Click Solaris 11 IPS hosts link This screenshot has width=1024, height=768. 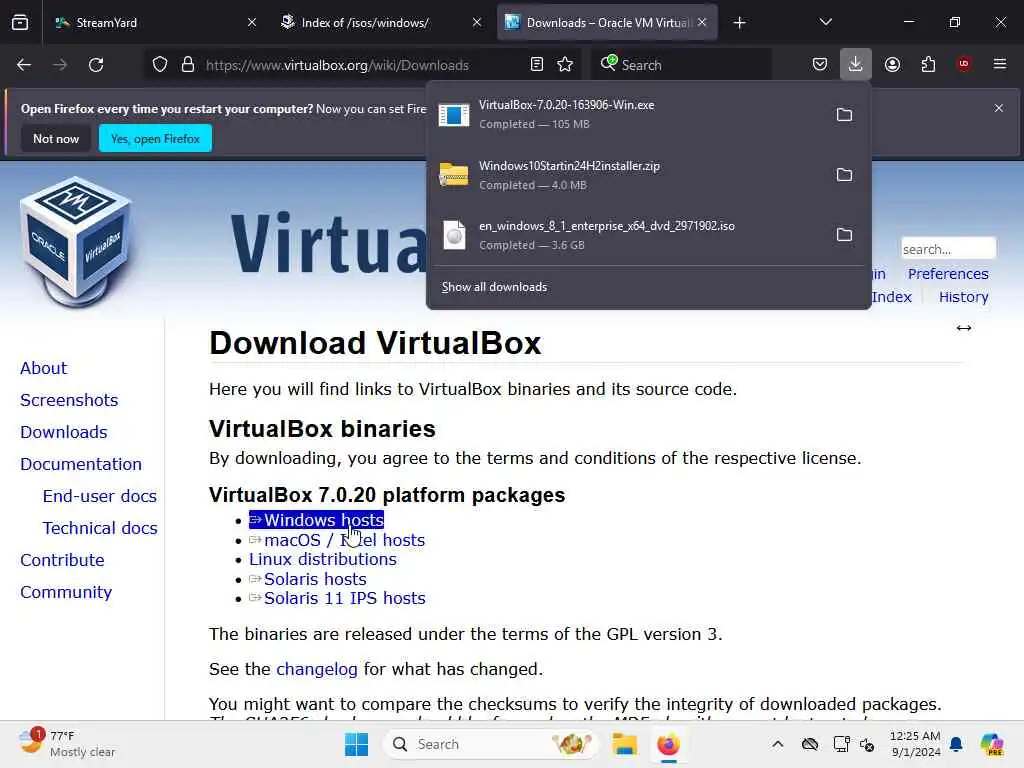(337, 598)
